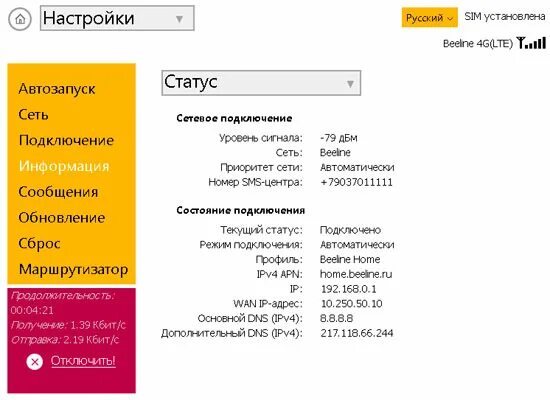Viewport: 550px width, 400px height.
Task: Click the Отключить! link
Action: tap(83, 360)
